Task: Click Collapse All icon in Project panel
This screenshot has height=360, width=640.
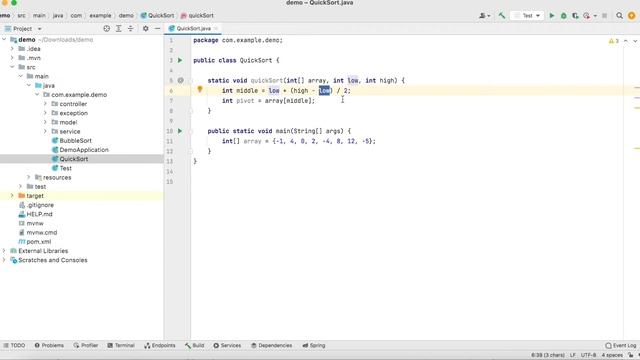Action: pyautogui.click(x=131, y=29)
